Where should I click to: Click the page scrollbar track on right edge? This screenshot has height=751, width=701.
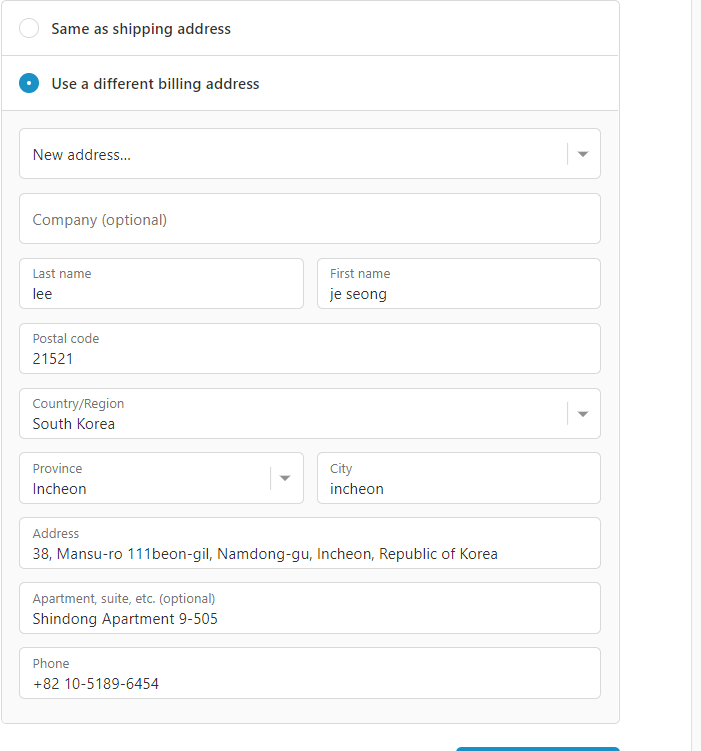696,376
